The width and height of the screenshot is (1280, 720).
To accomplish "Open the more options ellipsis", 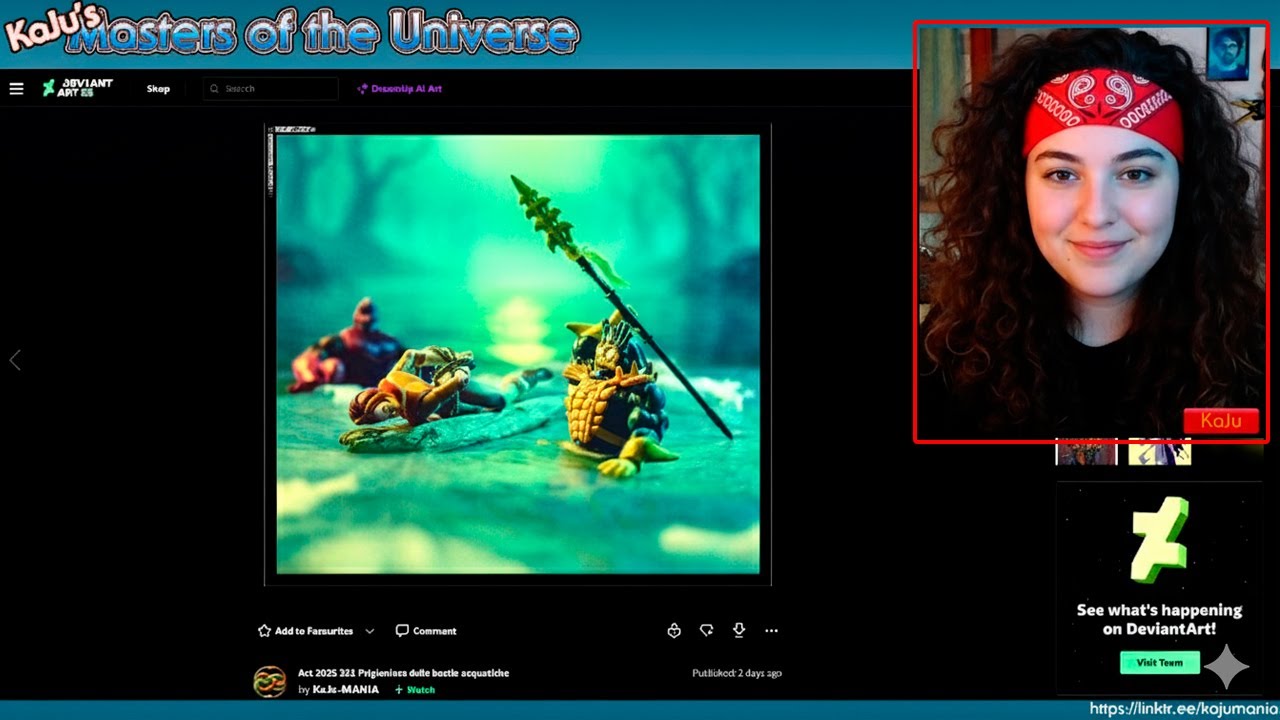I will click(x=771, y=631).
